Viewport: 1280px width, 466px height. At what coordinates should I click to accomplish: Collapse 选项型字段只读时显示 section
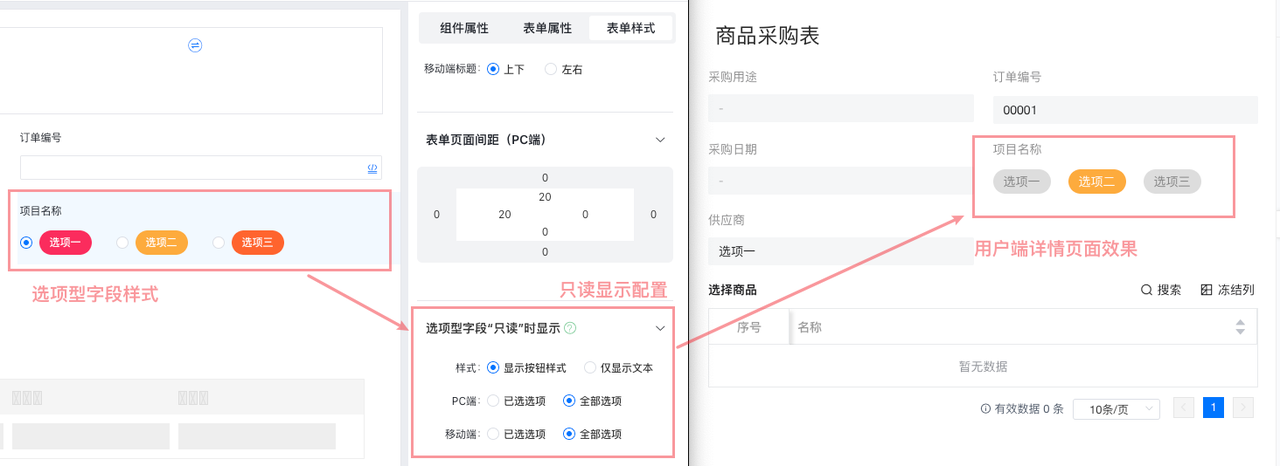(660, 328)
